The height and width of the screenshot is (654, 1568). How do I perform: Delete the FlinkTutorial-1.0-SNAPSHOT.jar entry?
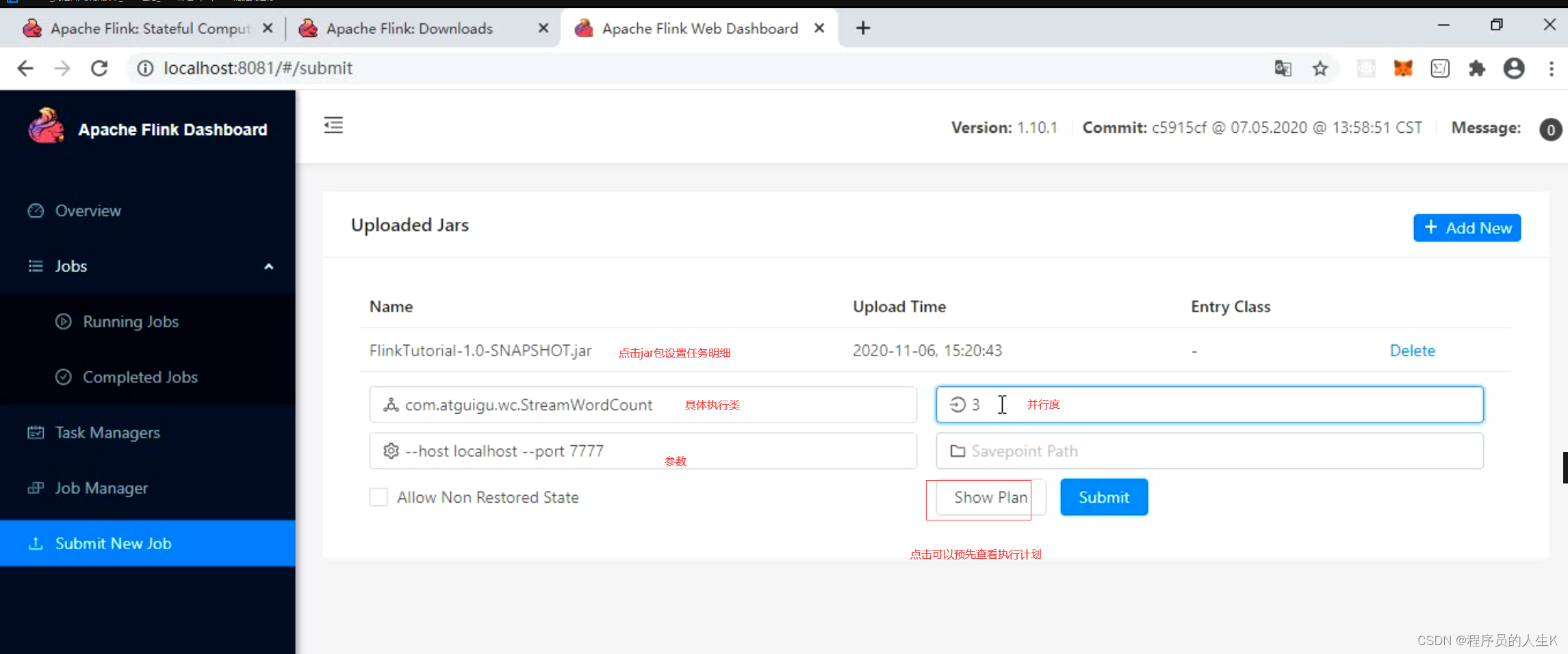click(x=1412, y=351)
